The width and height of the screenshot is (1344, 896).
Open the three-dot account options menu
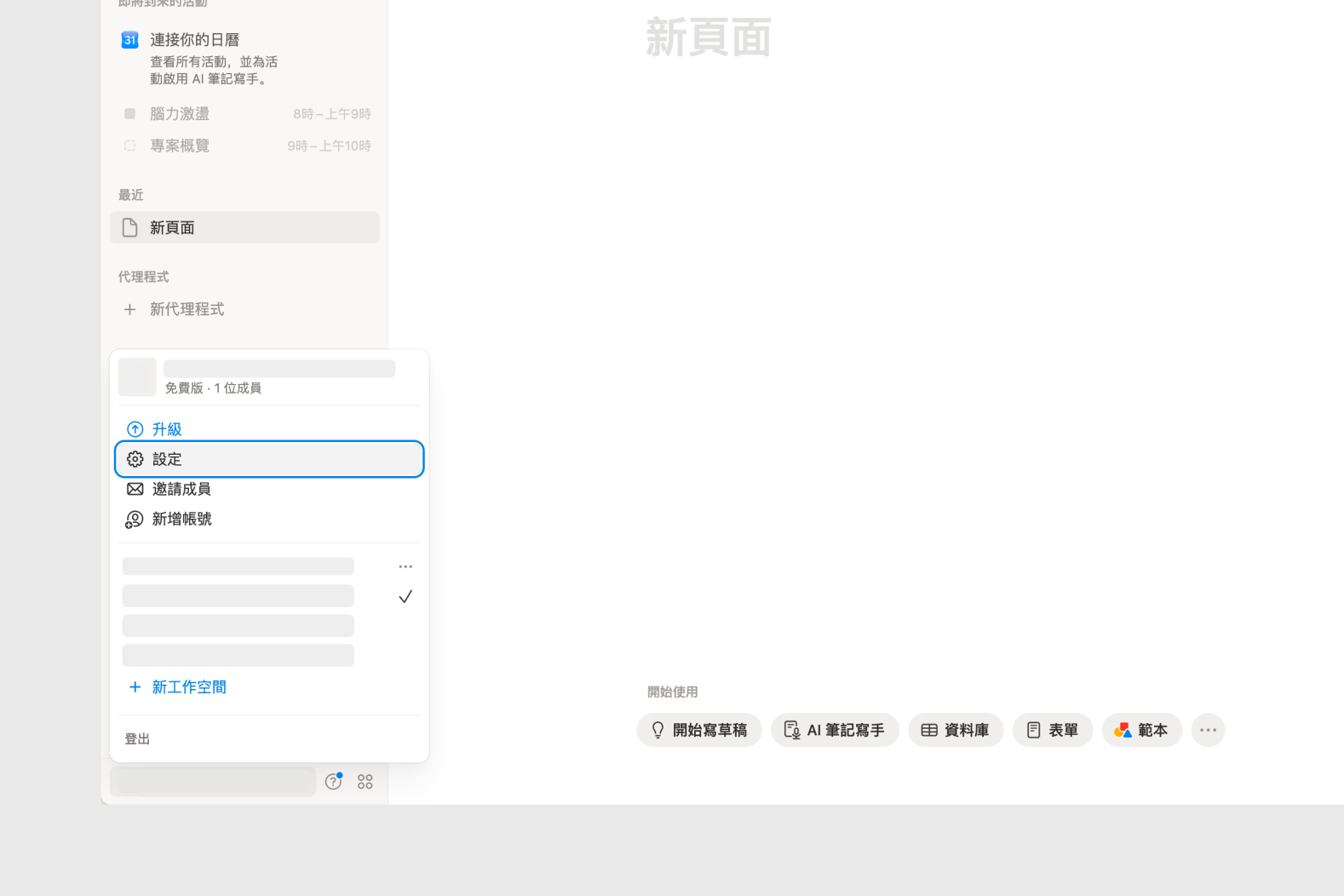click(x=405, y=566)
